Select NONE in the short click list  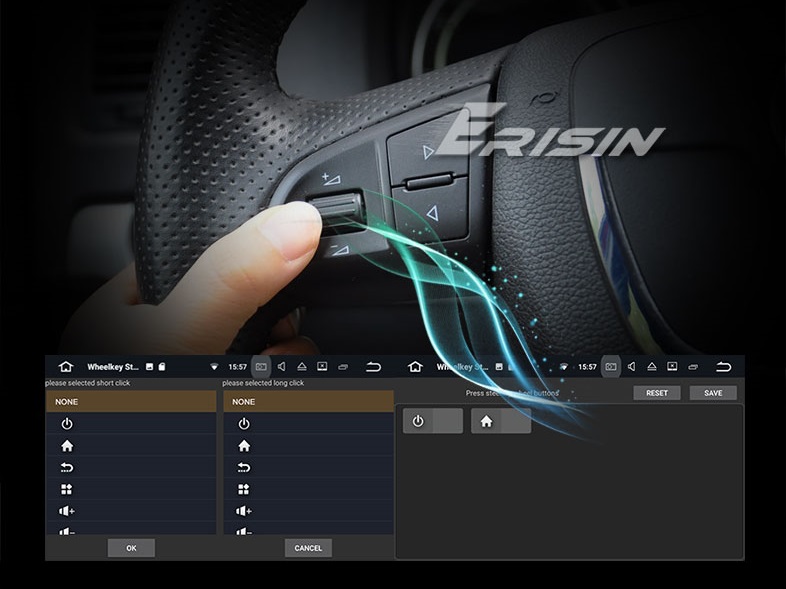tap(130, 402)
